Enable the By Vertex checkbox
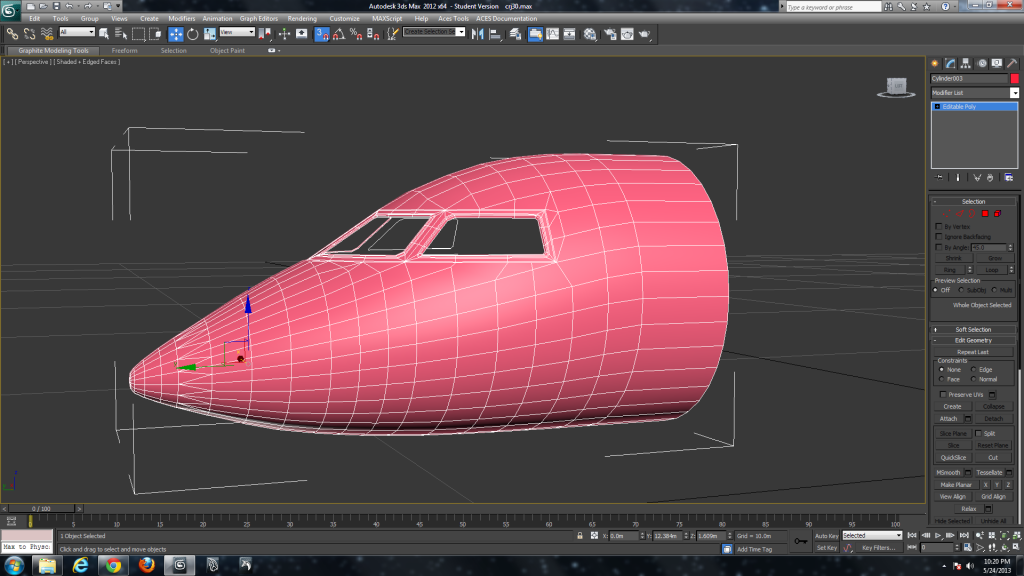The image size is (1024, 576). [938, 227]
